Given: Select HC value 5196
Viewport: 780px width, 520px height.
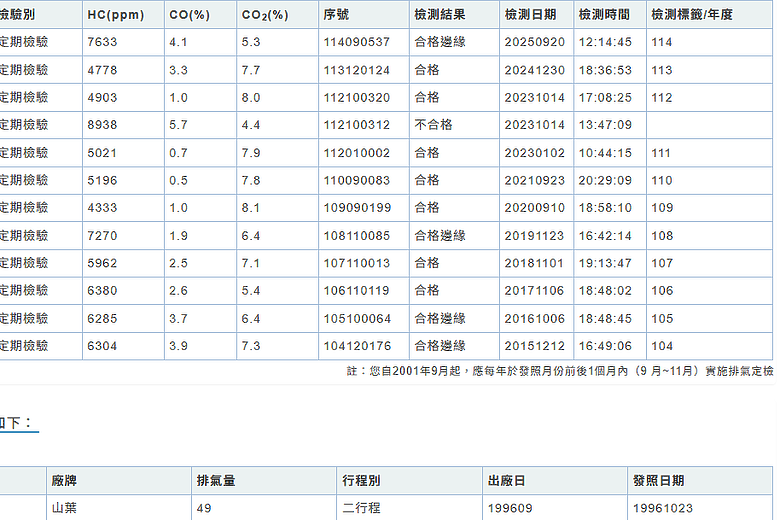Looking at the screenshot, I should (x=102, y=180).
